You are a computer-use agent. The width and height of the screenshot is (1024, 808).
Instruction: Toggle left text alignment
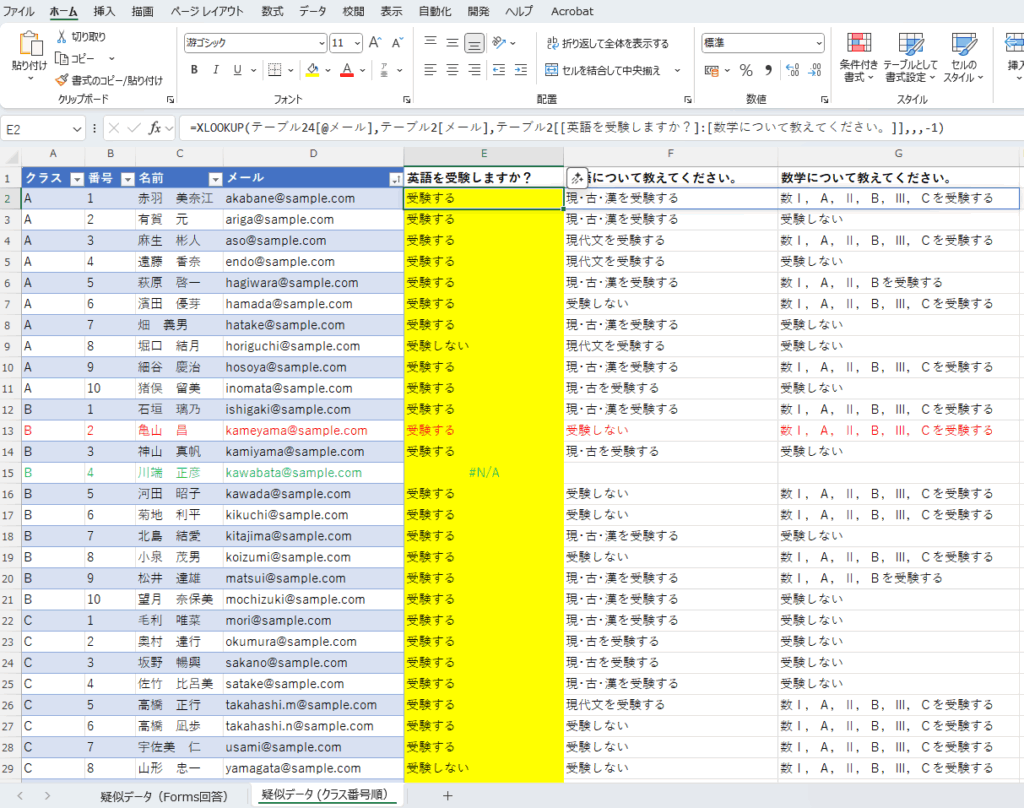(430, 70)
